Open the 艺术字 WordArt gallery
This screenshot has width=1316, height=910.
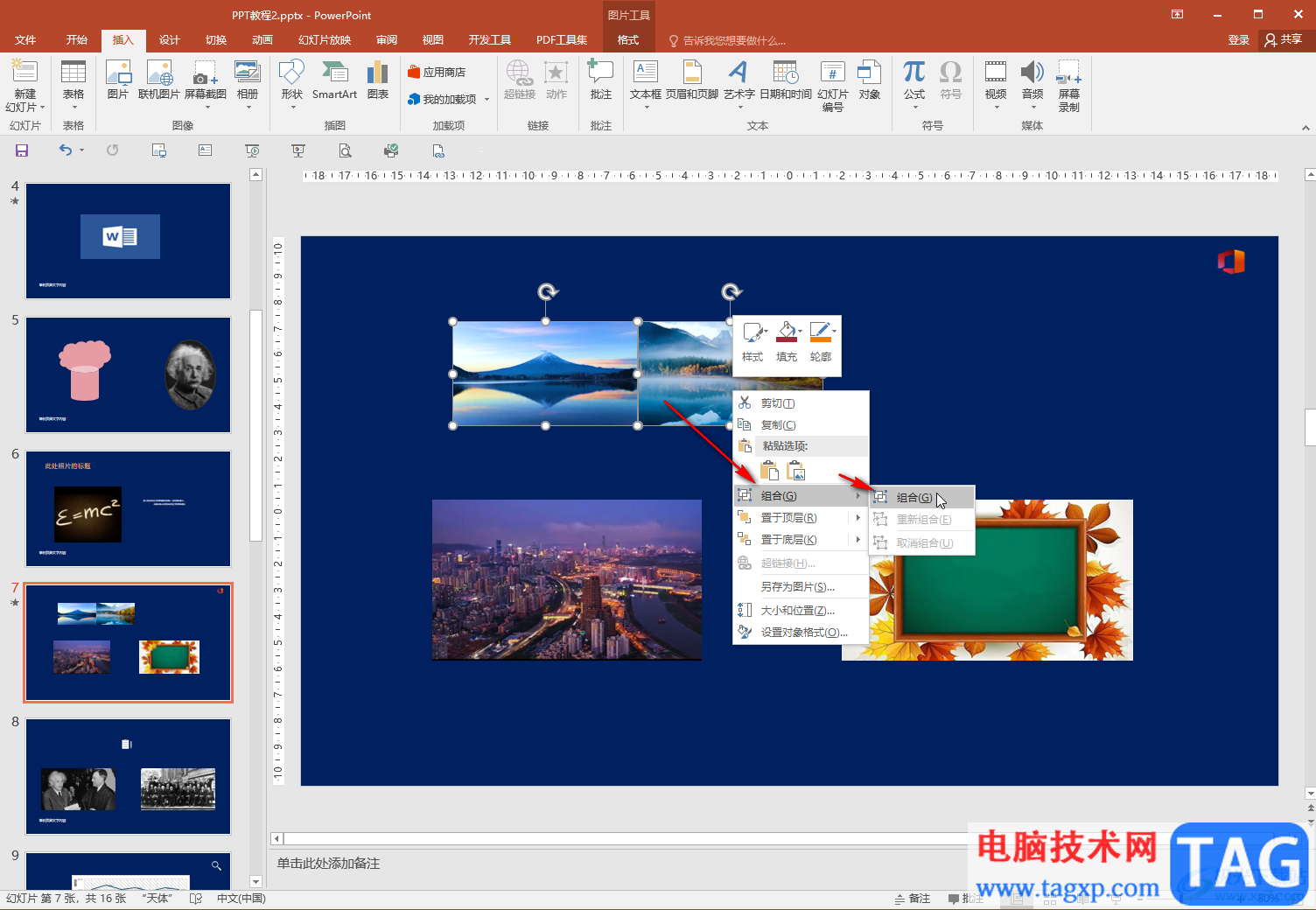[739, 84]
